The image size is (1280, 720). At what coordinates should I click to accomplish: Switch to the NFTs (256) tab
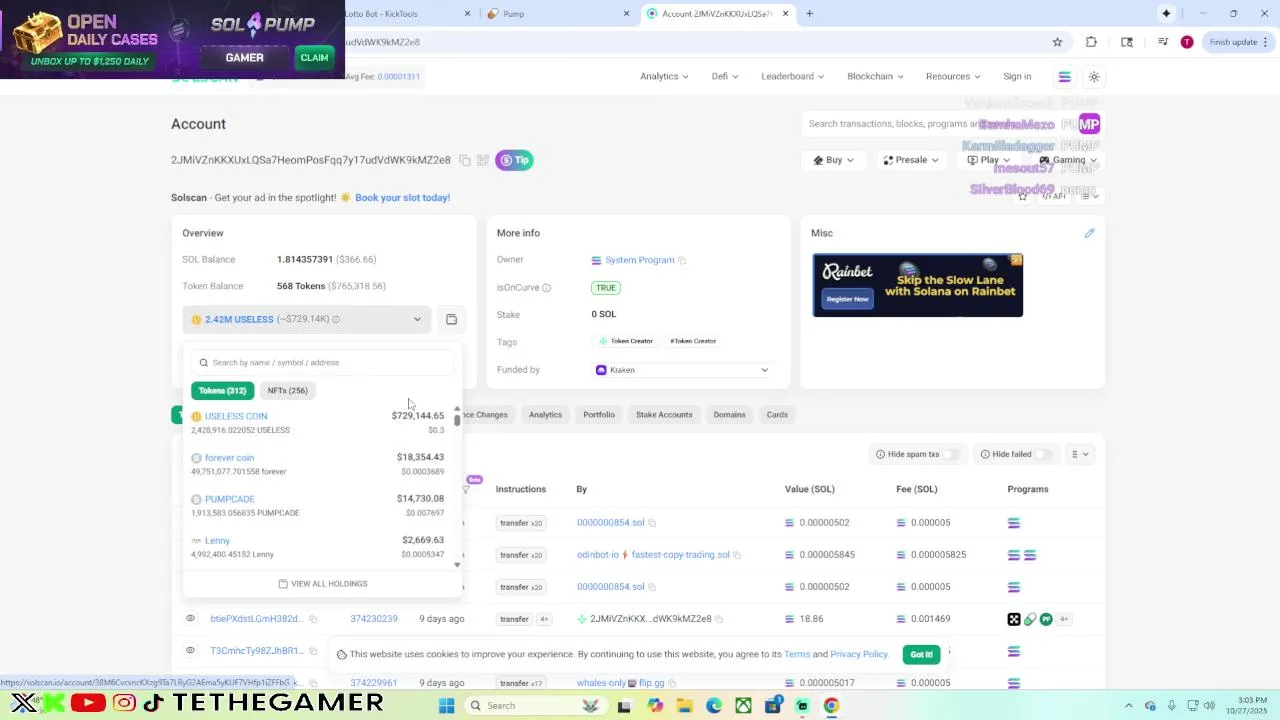pyautogui.click(x=287, y=391)
